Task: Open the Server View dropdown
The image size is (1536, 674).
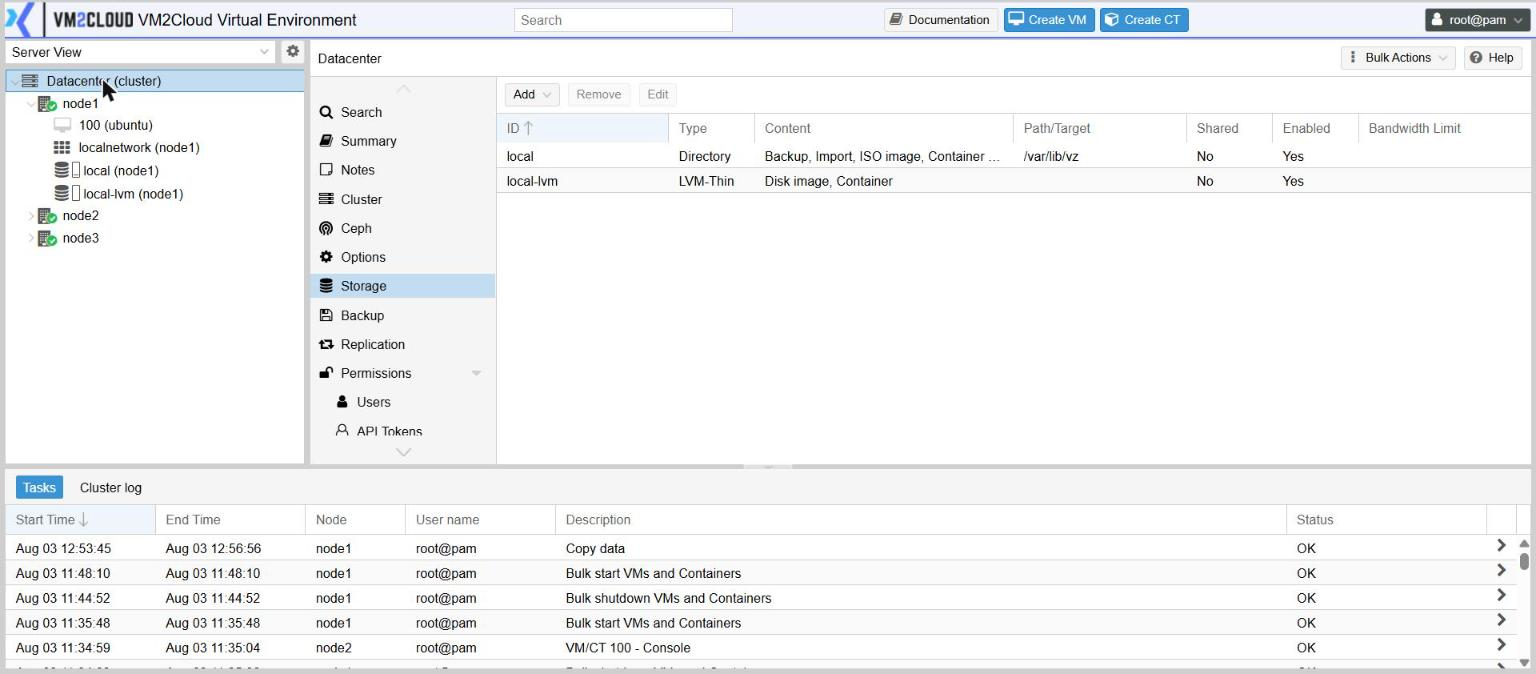Action: (x=264, y=52)
